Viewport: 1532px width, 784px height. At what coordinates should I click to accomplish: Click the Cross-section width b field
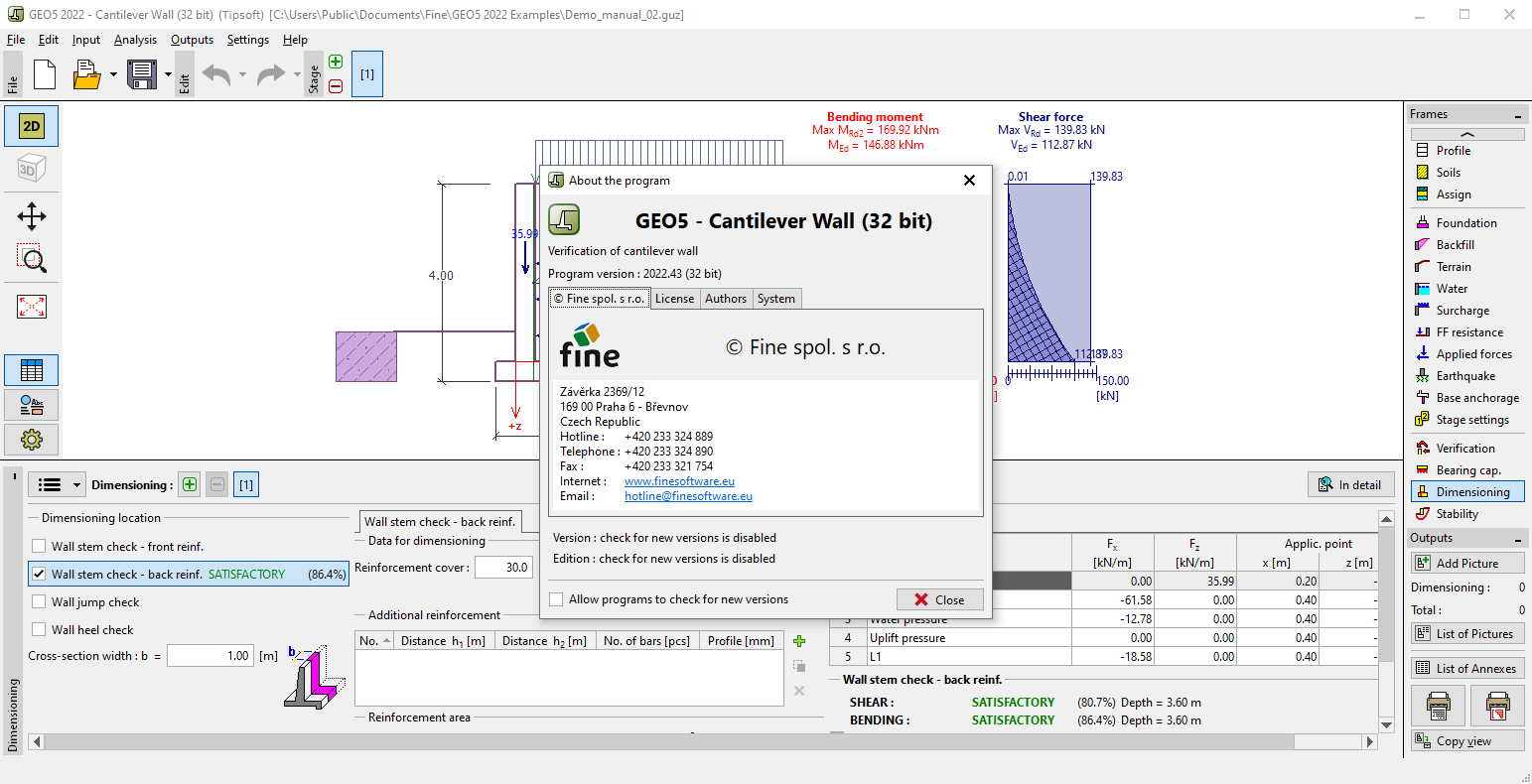(210, 656)
